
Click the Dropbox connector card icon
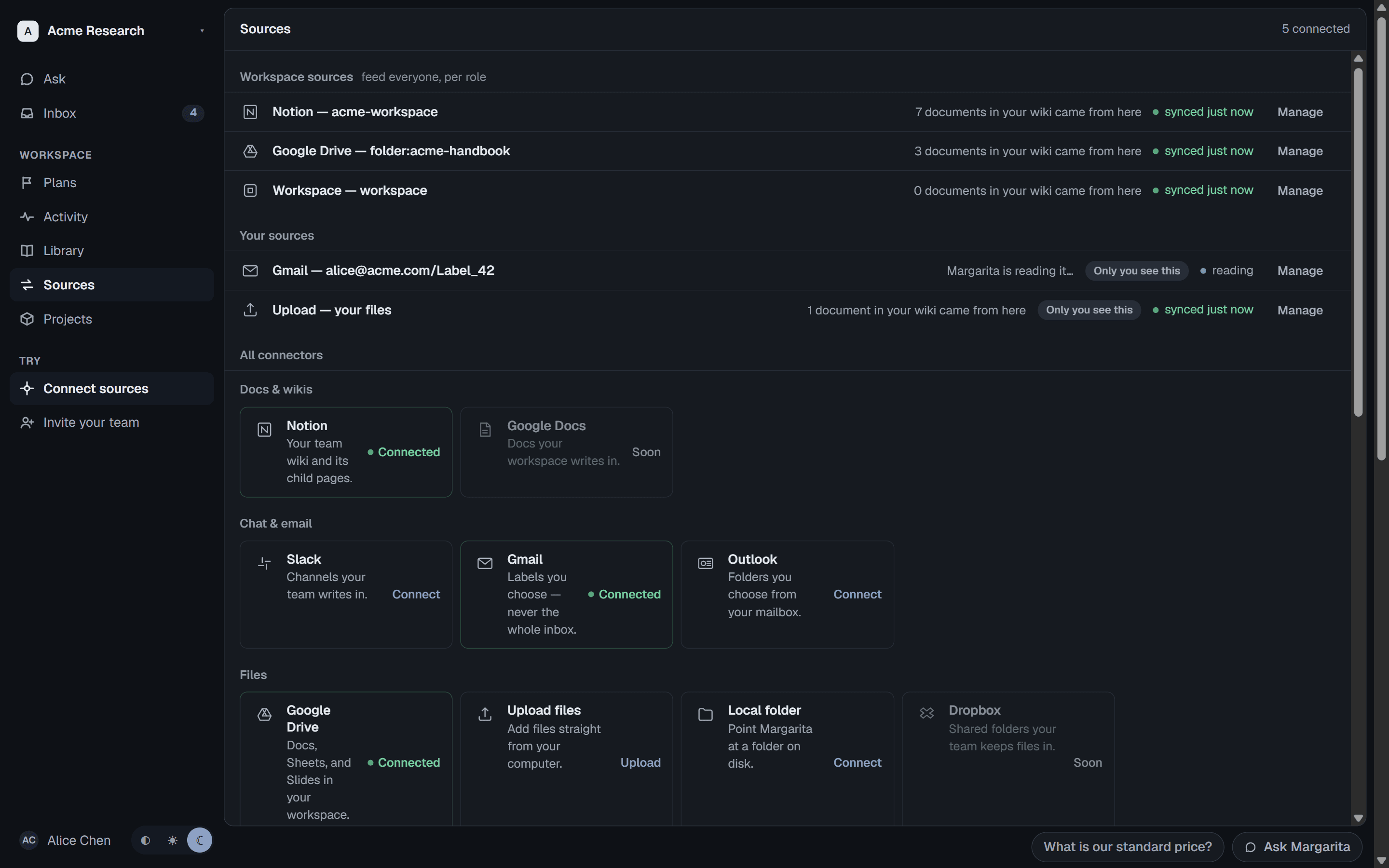click(926, 714)
